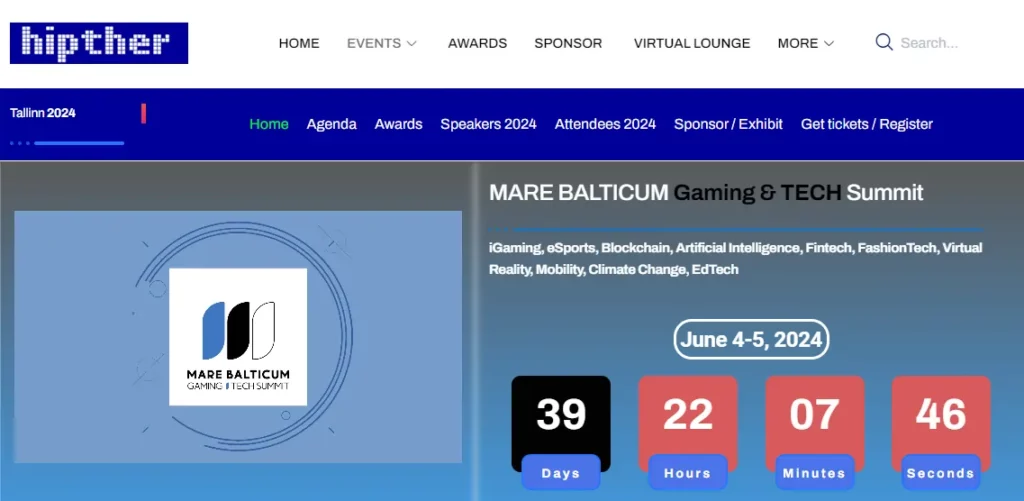Expand the EVENTS dropdown menu
The height and width of the screenshot is (501, 1024).
382,43
